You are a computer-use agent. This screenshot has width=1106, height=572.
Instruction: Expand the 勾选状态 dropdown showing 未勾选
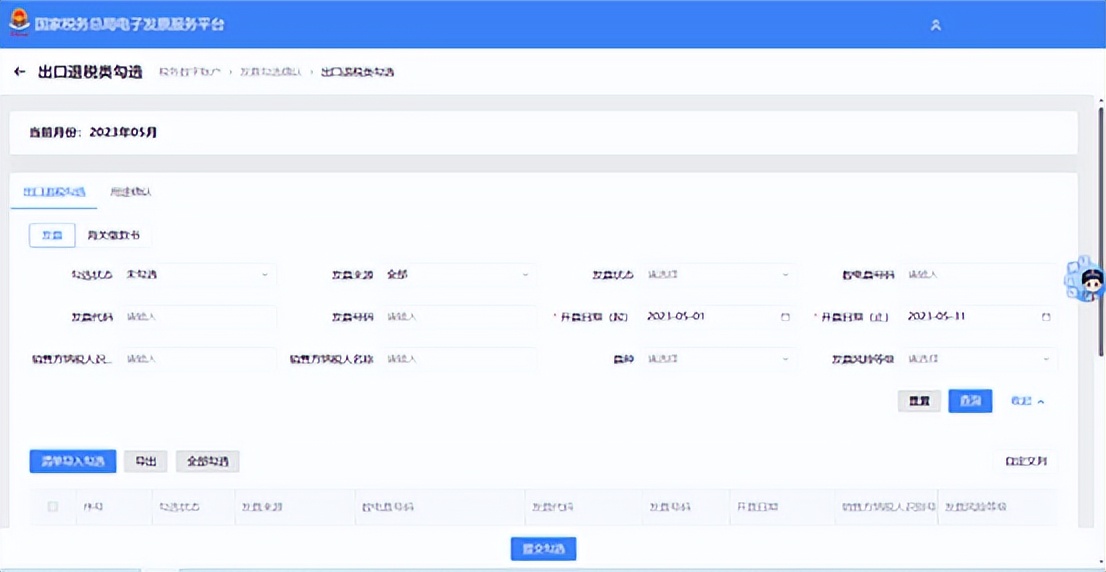click(199, 274)
